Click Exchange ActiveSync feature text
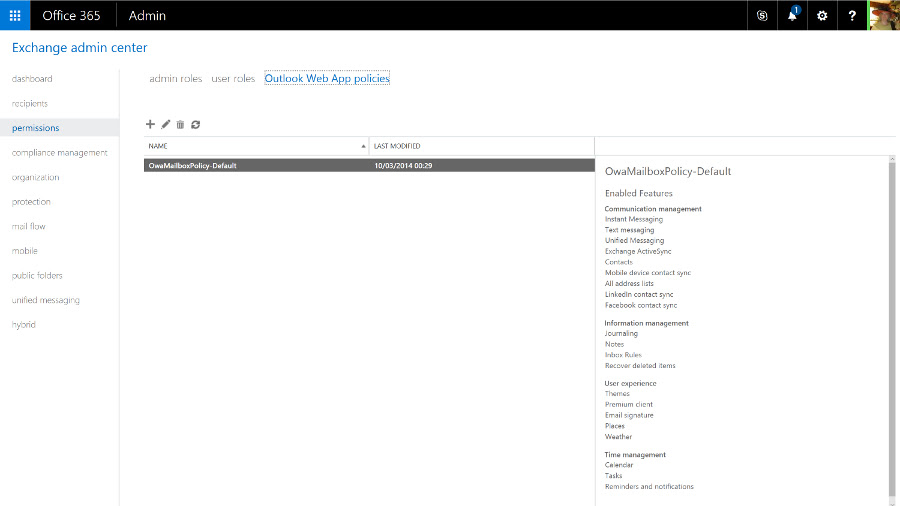The width and height of the screenshot is (900, 506). tap(638, 251)
